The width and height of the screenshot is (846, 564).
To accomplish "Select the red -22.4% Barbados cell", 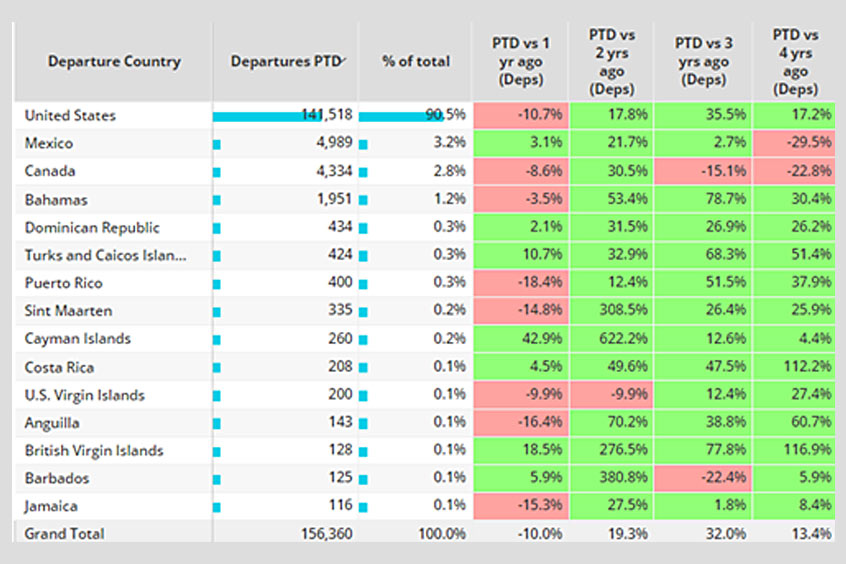I will pos(704,478).
